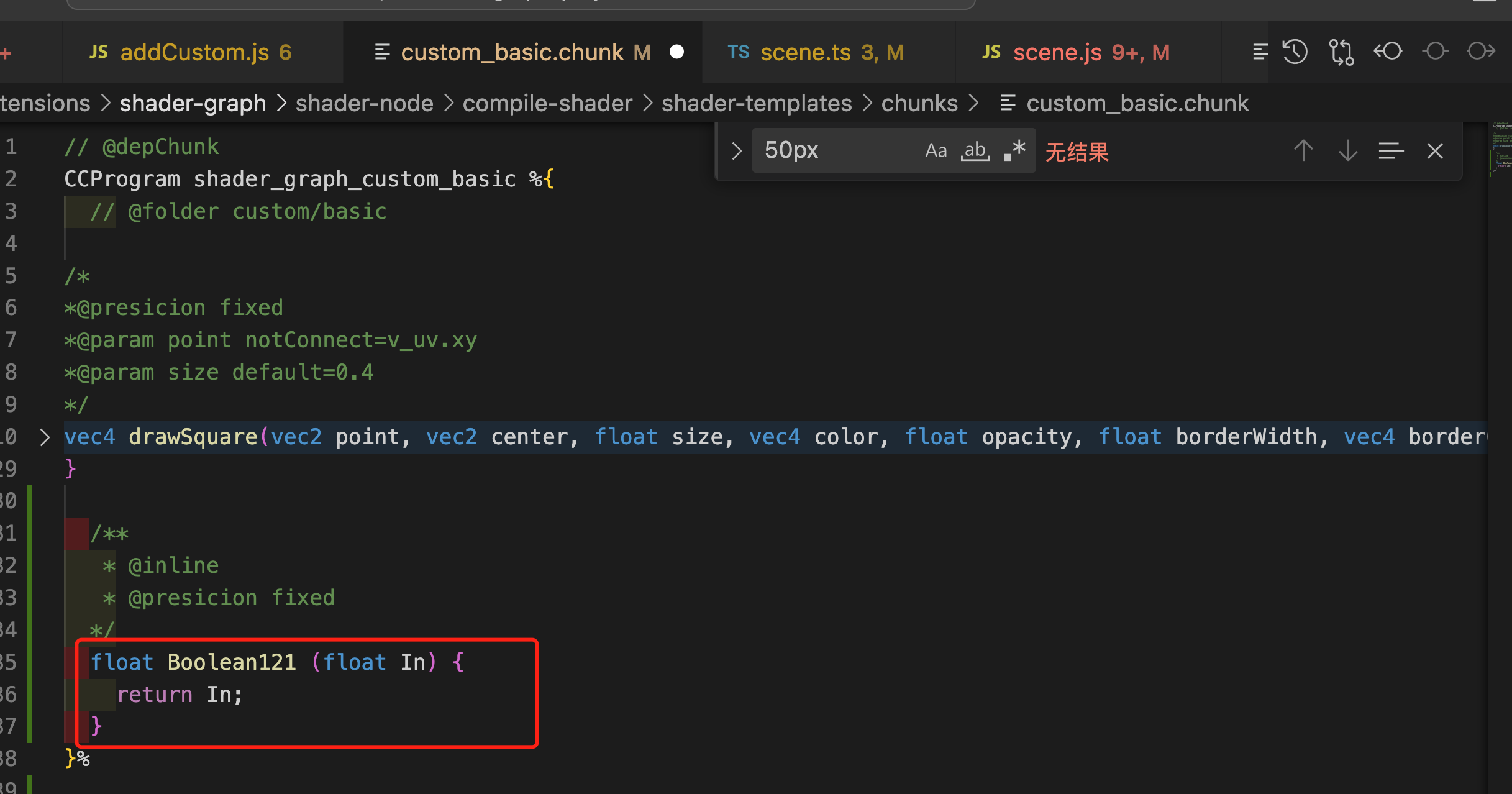
Task: Jump to next search match arrow
Action: 1347,151
